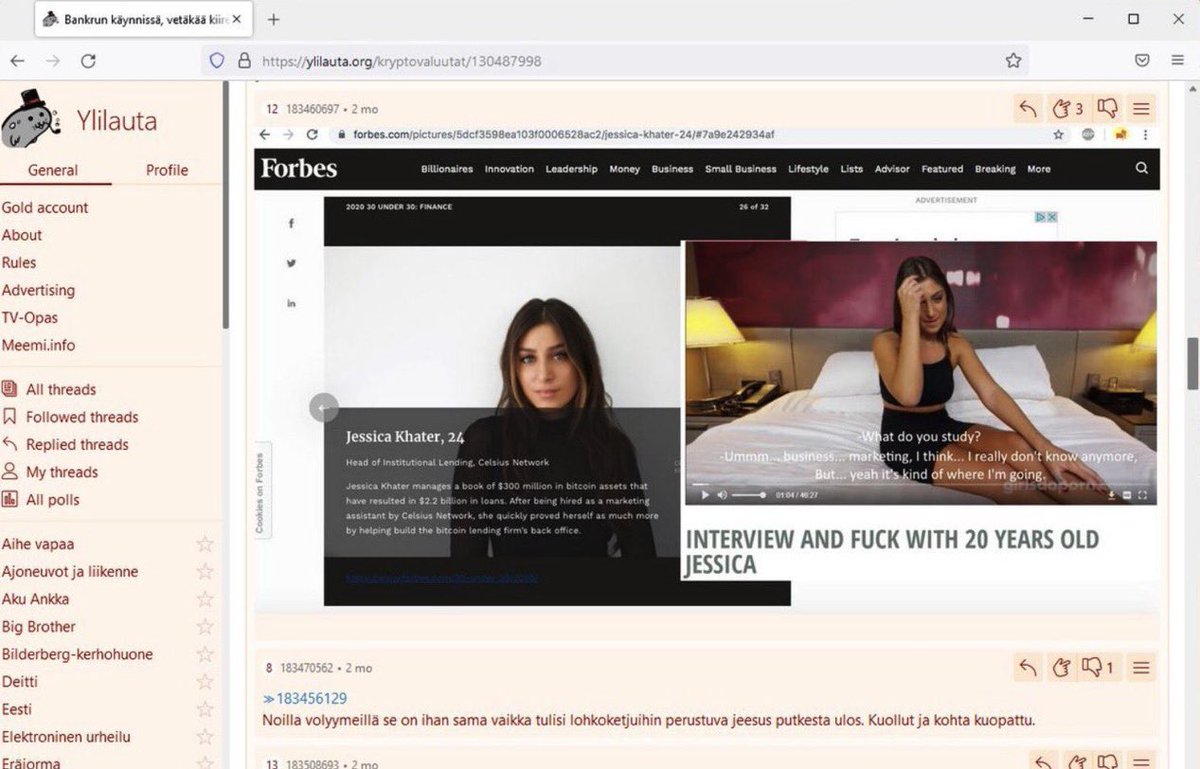
Task: Reply to post 183460697 using the arrow icon
Action: pos(1028,108)
